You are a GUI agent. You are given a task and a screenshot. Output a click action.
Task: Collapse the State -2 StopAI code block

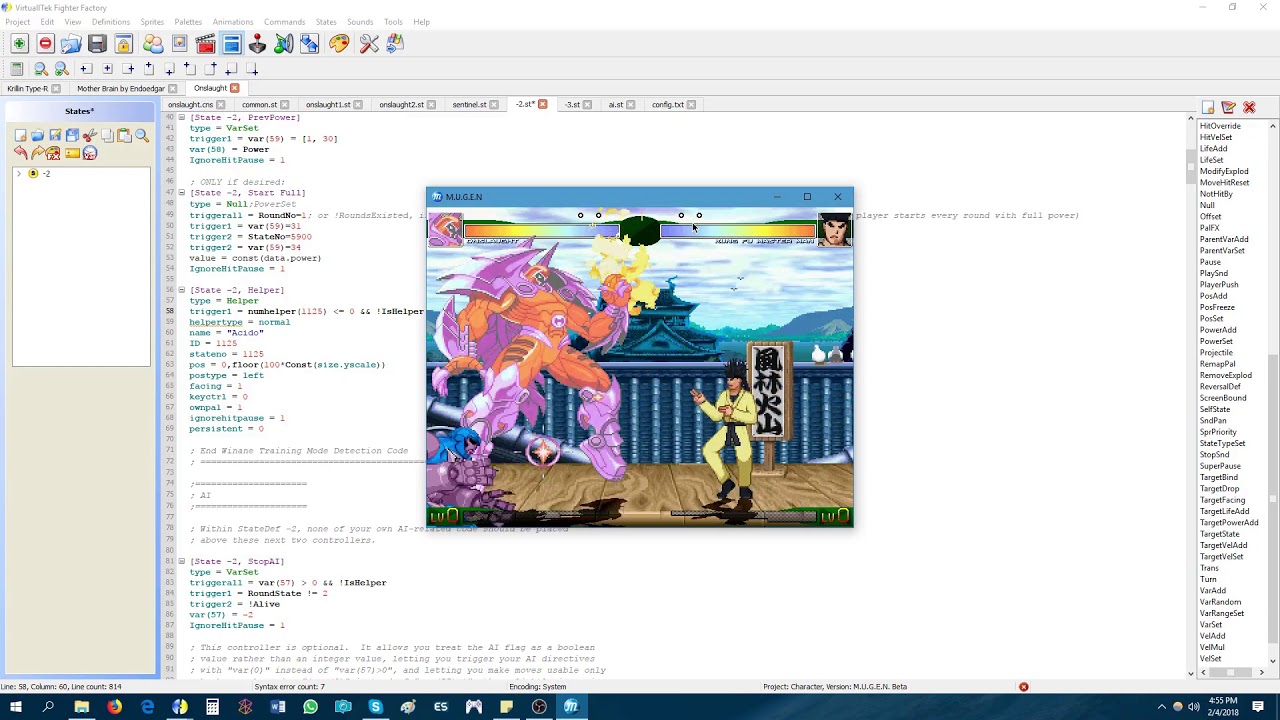[x=181, y=561]
